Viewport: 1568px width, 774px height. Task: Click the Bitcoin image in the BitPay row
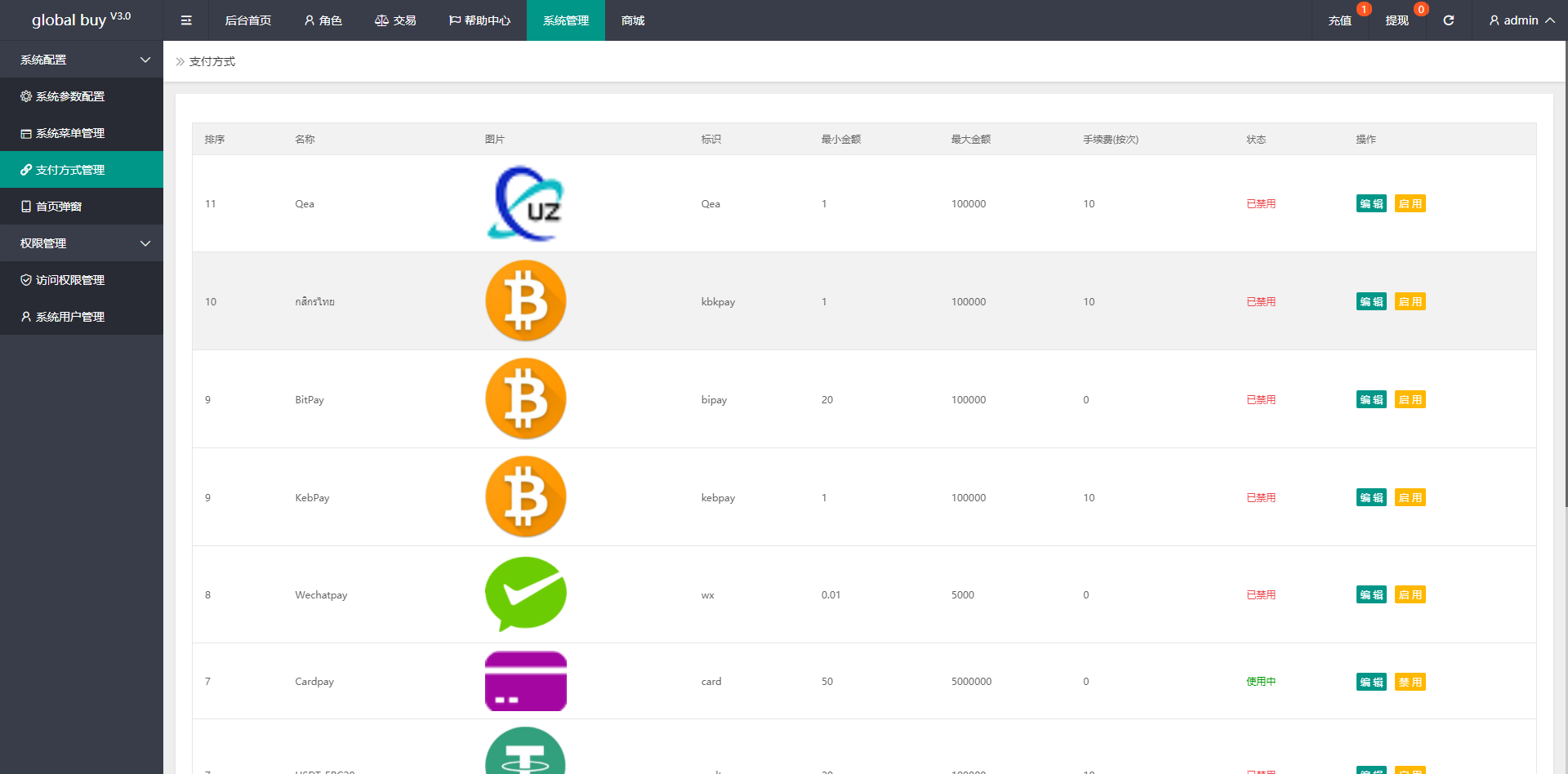(526, 398)
